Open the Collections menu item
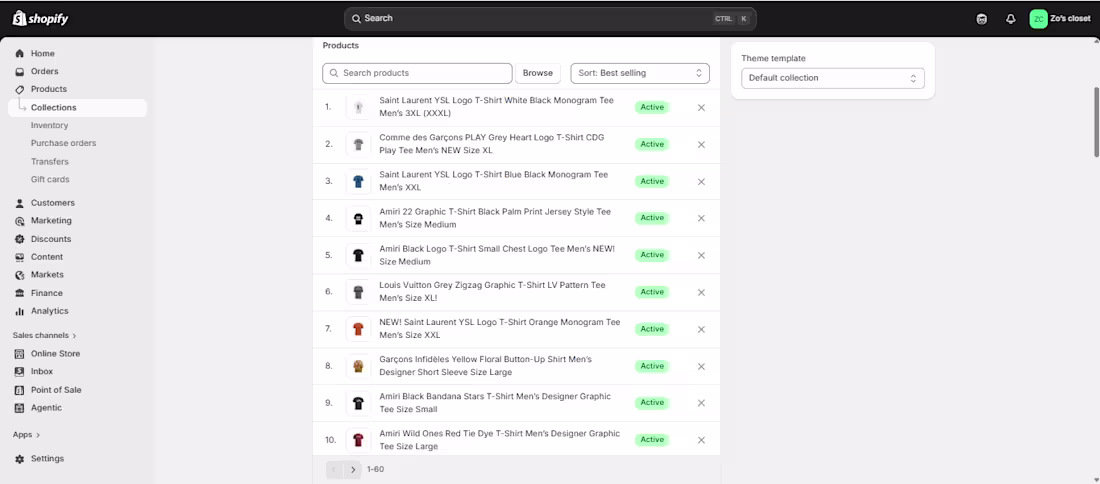The image size is (1100, 484). tap(77, 107)
